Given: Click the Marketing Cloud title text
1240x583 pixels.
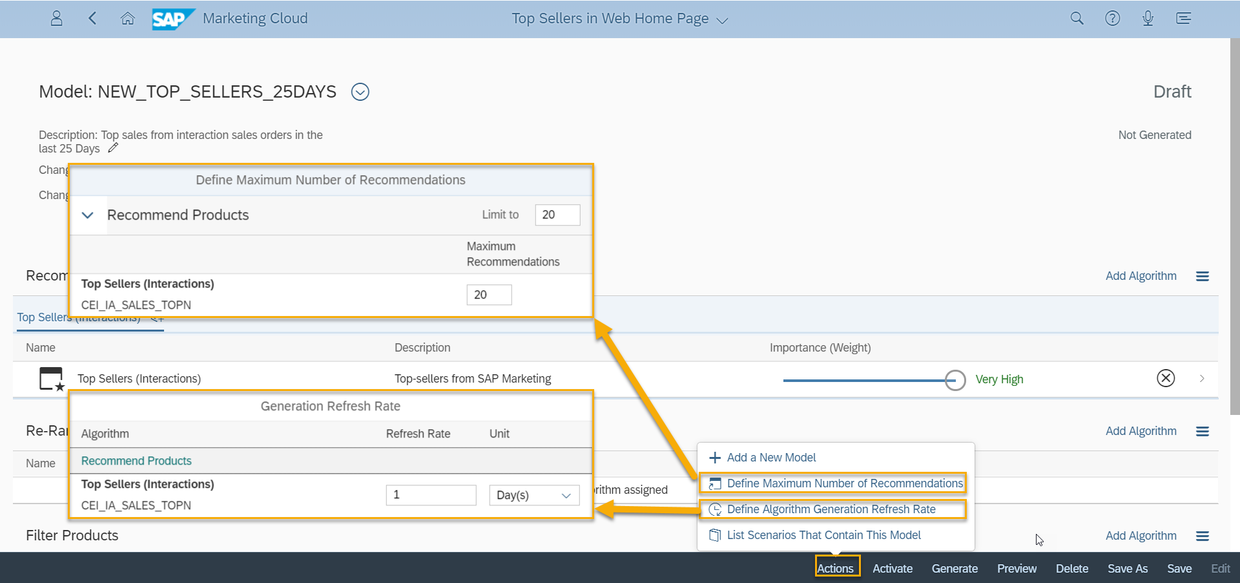Looking at the screenshot, I should click(x=255, y=19).
